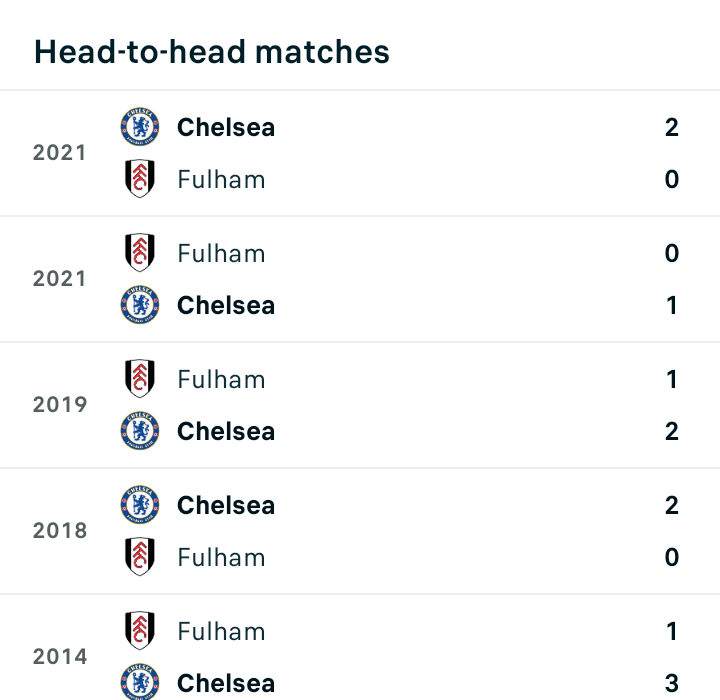Image resolution: width=720 pixels, height=700 pixels.
Task: Click the Fulham crest in the 2019 match
Action: click(x=140, y=378)
